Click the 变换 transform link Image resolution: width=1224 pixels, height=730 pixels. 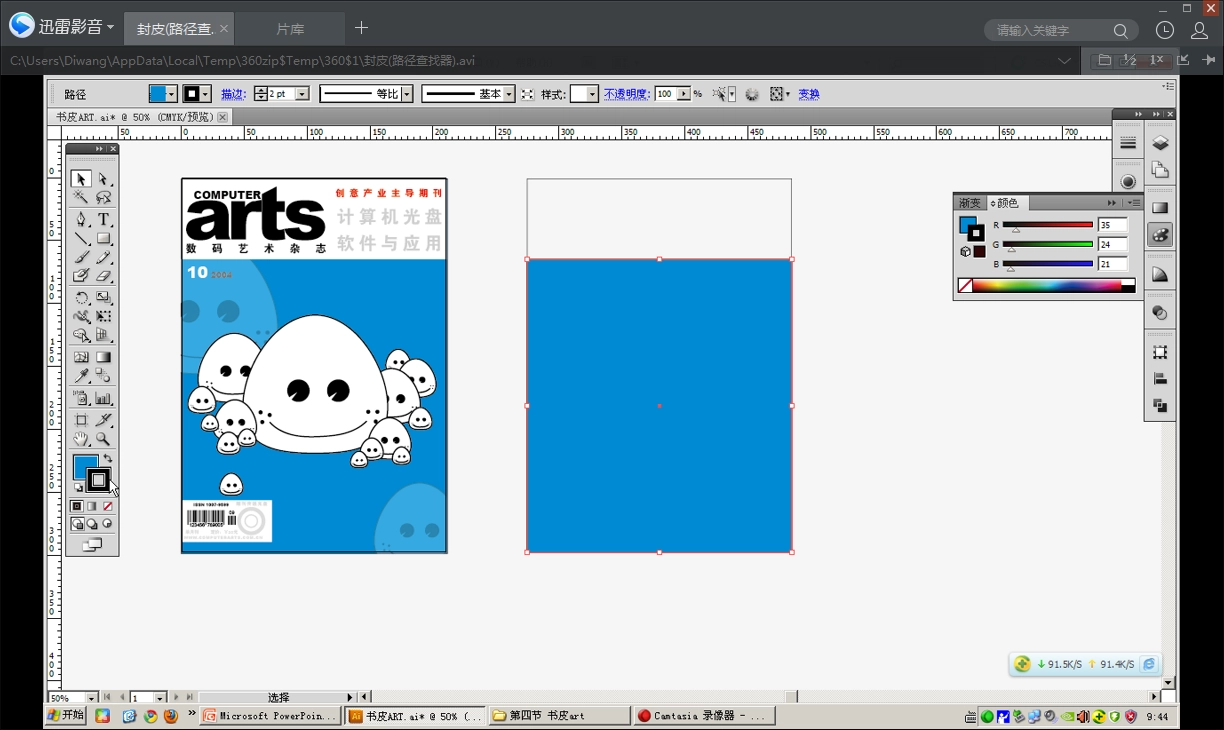pyautogui.click(x=808, y=94)
